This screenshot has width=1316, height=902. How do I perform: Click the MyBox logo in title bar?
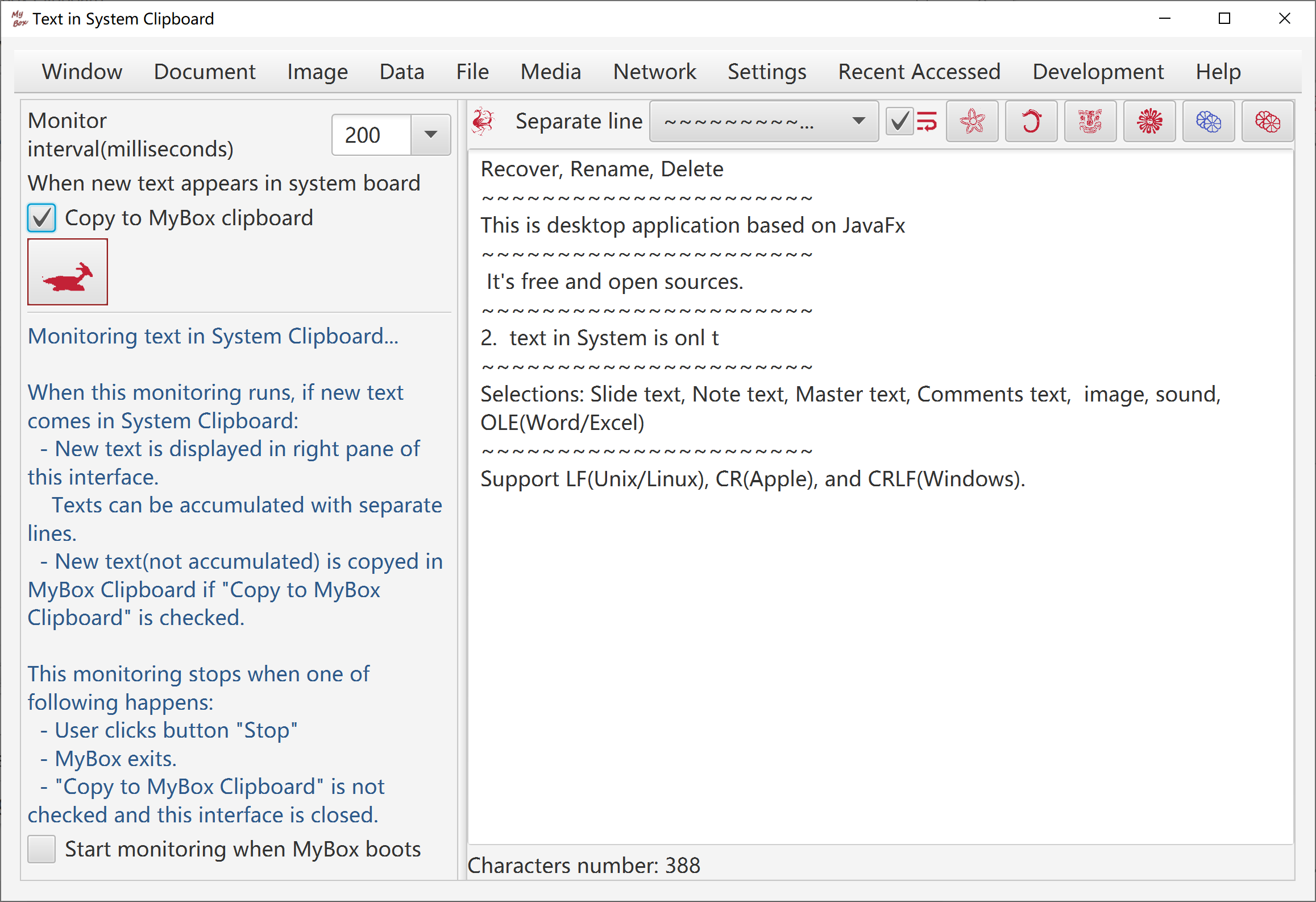point(19,19)
